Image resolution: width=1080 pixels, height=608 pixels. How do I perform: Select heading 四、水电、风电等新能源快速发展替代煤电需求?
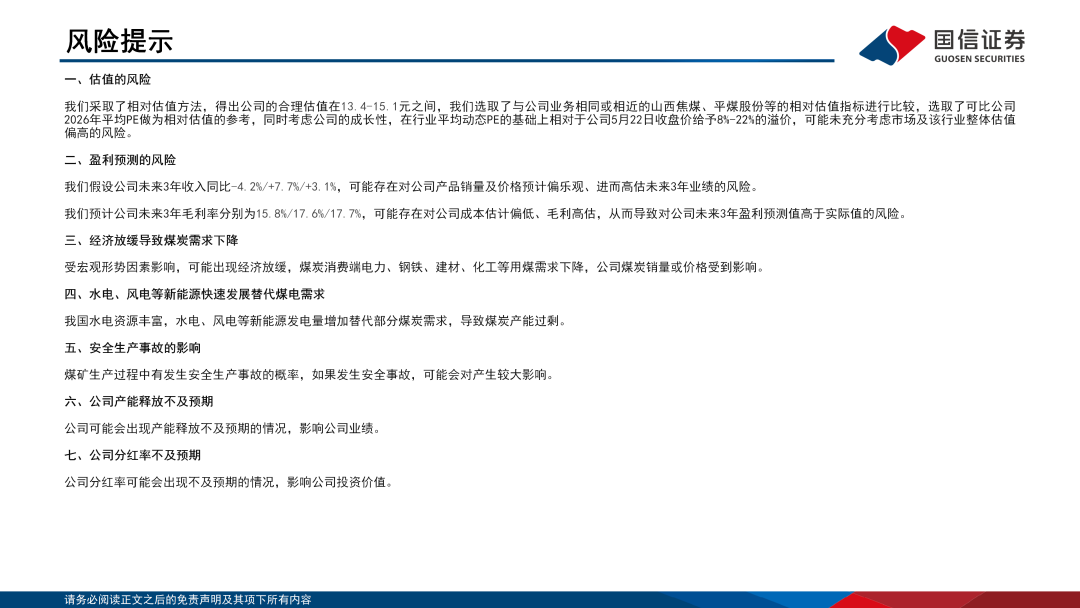194,295
